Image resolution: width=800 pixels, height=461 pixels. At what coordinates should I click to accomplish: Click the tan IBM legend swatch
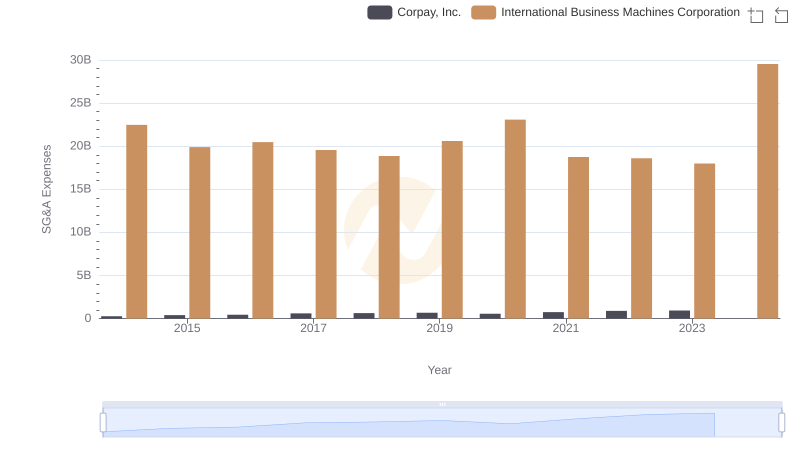click(x=484, y=12)
